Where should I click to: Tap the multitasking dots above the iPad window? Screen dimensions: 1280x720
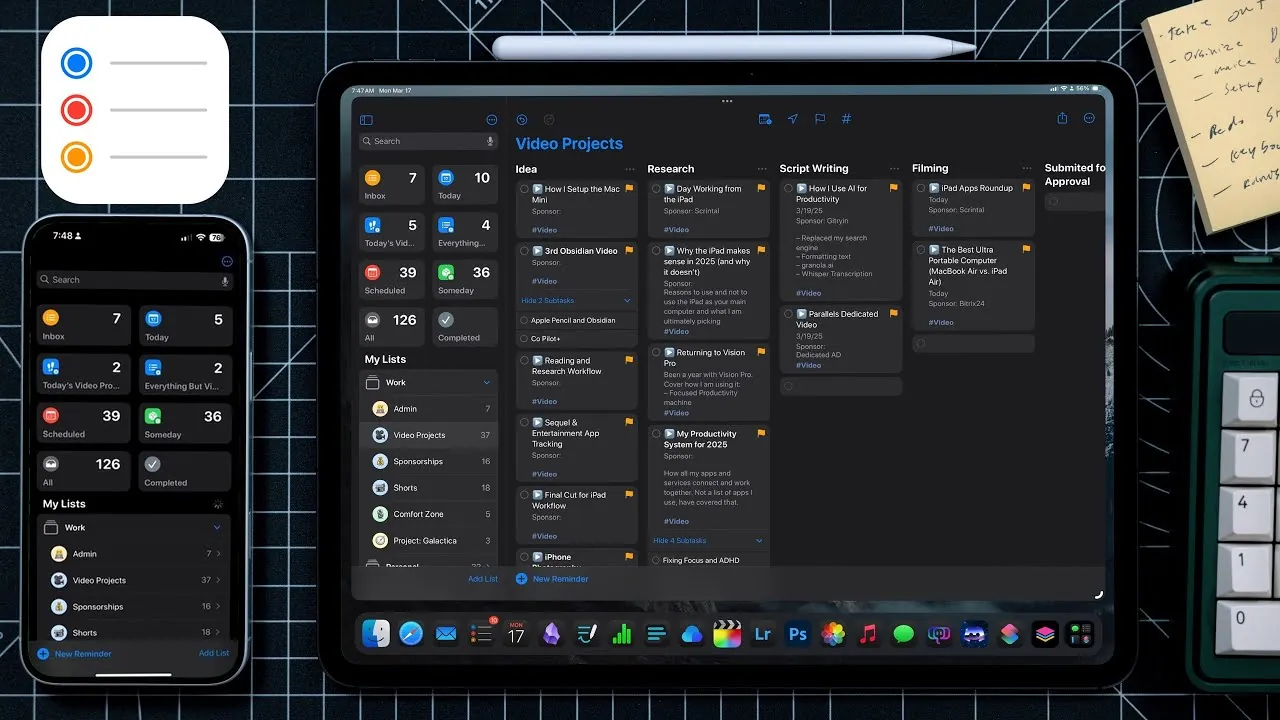click(727, 101)
